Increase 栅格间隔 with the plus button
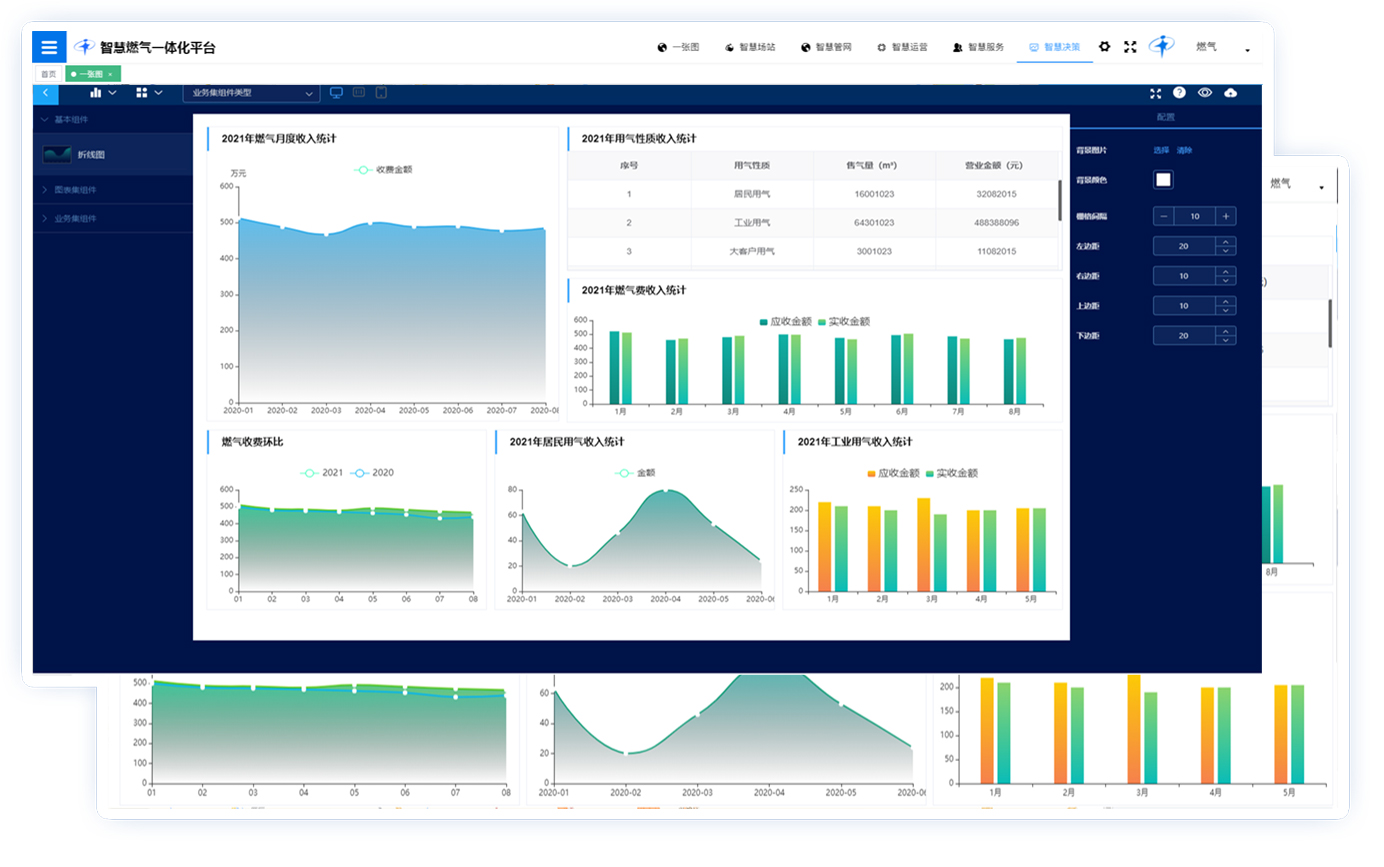The image size is (1384, 867). [x=1226, y=216]
